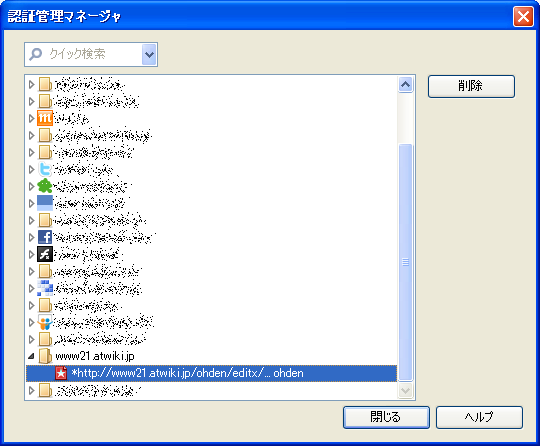Click the 閉じる (close) button
This screenshot has height=446, width=540.
tap(386, 417)
